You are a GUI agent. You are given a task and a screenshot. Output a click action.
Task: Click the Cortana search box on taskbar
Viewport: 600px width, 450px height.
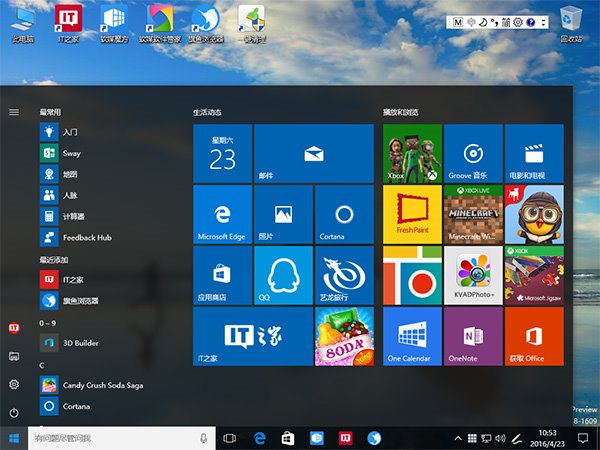tap(110, 438)
